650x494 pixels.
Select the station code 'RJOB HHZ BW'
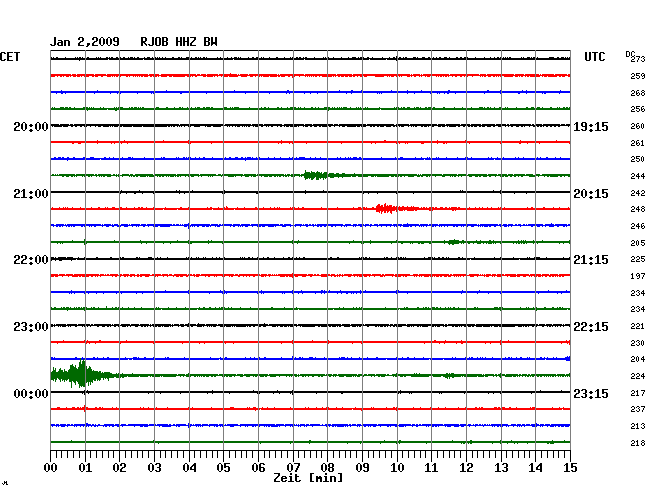click(179, 42)
